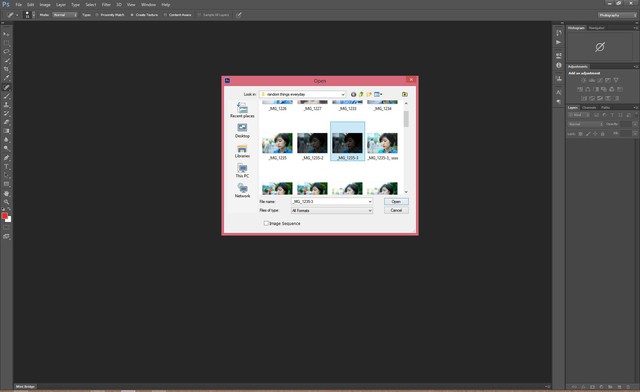This screenshot has height=392, width=640.
Task: Click the Open button in dialog
Action: [x=396, y=202]
